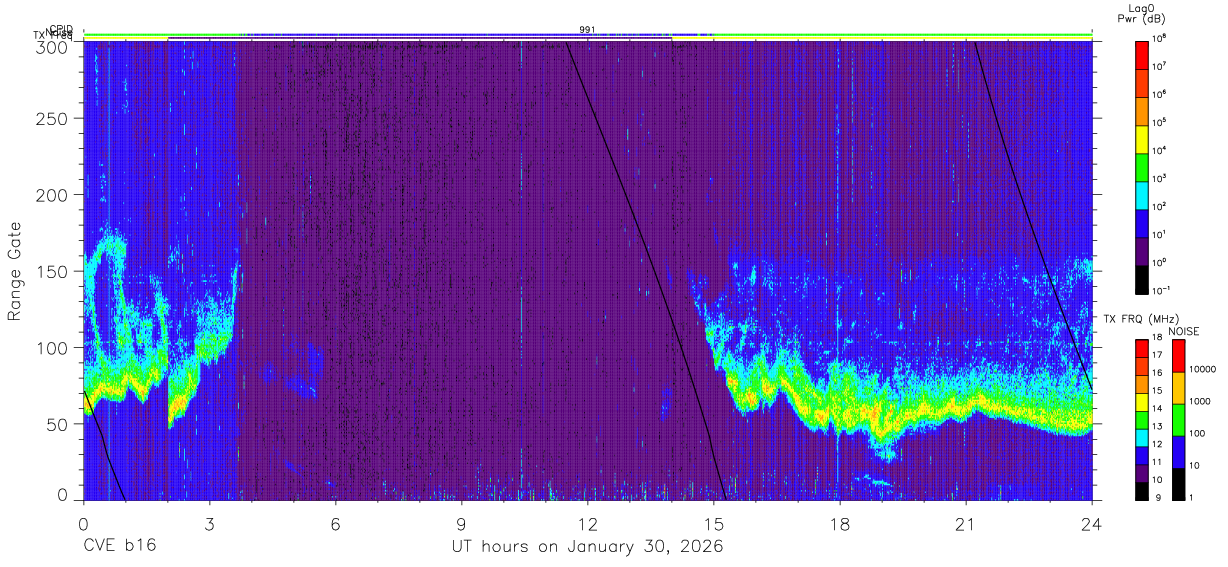Screen dimensions: 1228x567
Task: Click the '12' tick on the UT hours axis
Action: (587, 524)
